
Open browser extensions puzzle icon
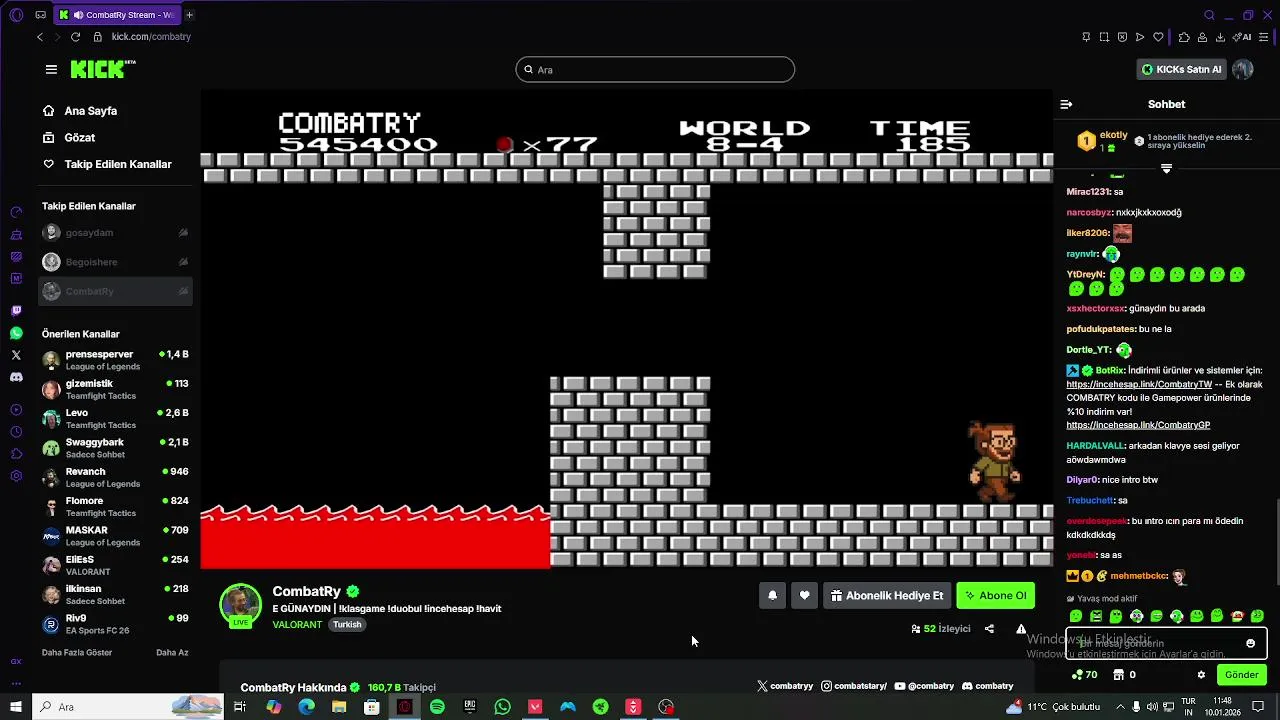click(1184, 37)
